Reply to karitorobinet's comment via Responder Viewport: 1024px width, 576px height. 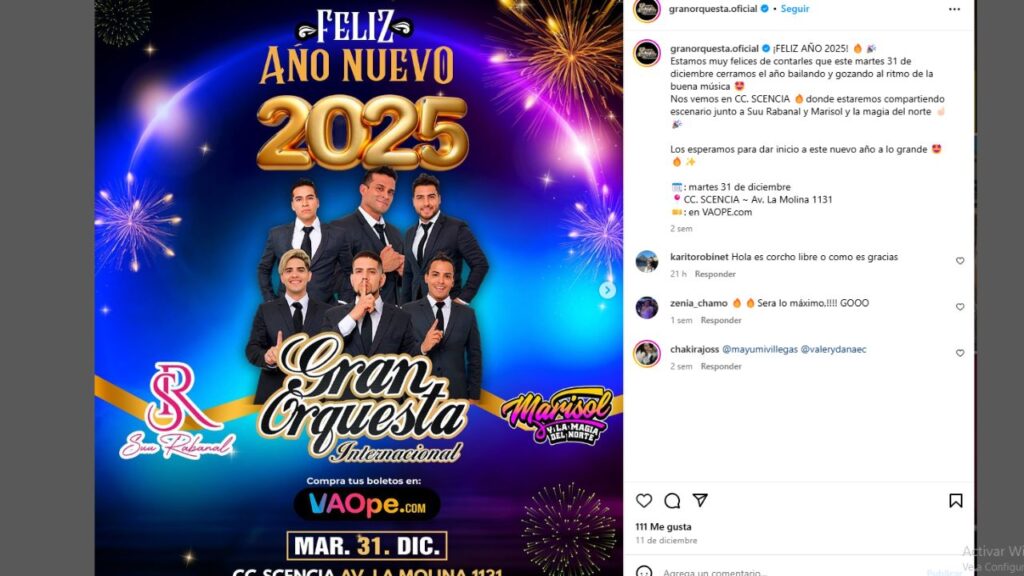tap(714, 274)
